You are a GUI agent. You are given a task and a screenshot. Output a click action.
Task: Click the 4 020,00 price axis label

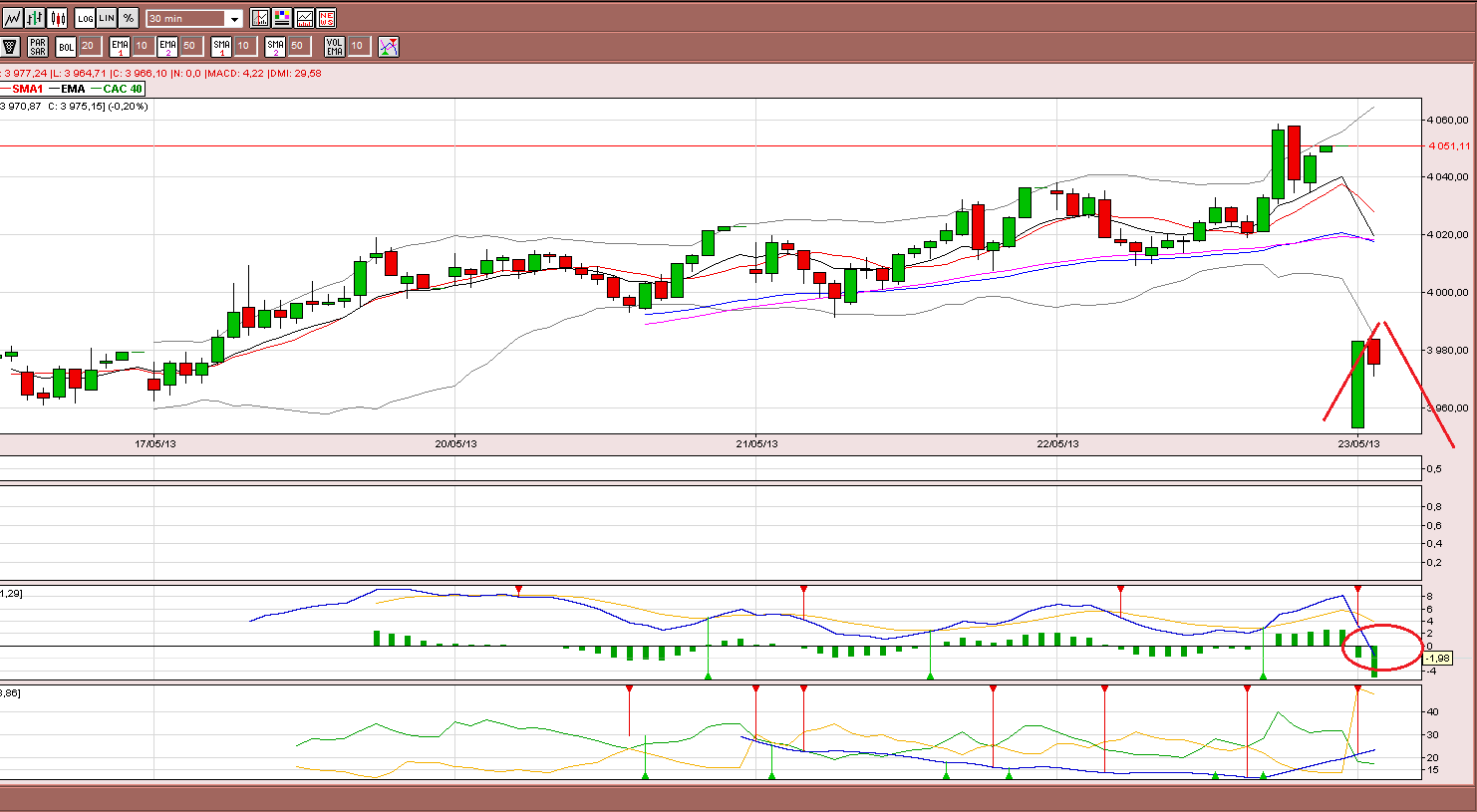click(x=1448, y=235)
